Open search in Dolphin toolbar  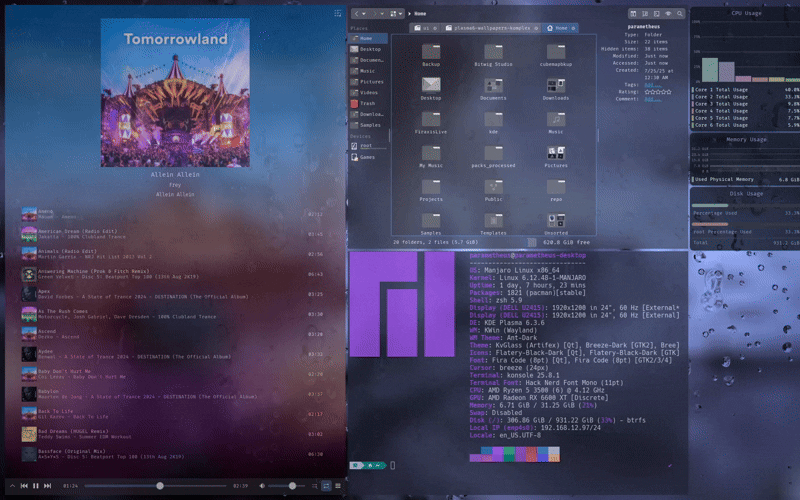pyautogui.click(x=680, y=14)
